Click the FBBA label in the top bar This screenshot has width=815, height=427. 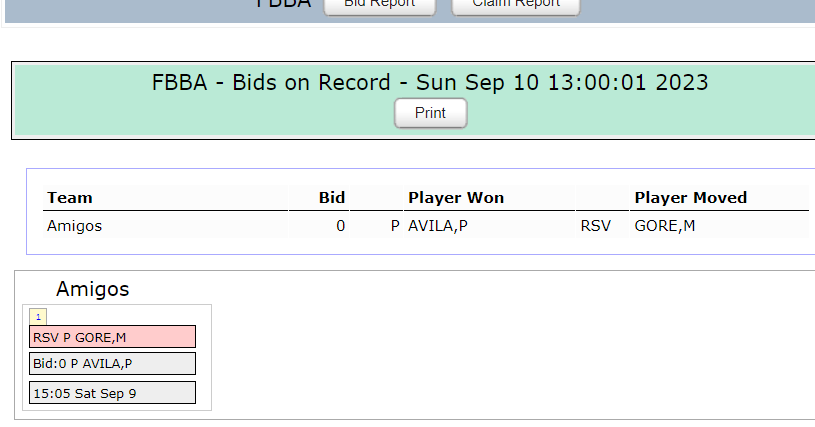(284, 4)
